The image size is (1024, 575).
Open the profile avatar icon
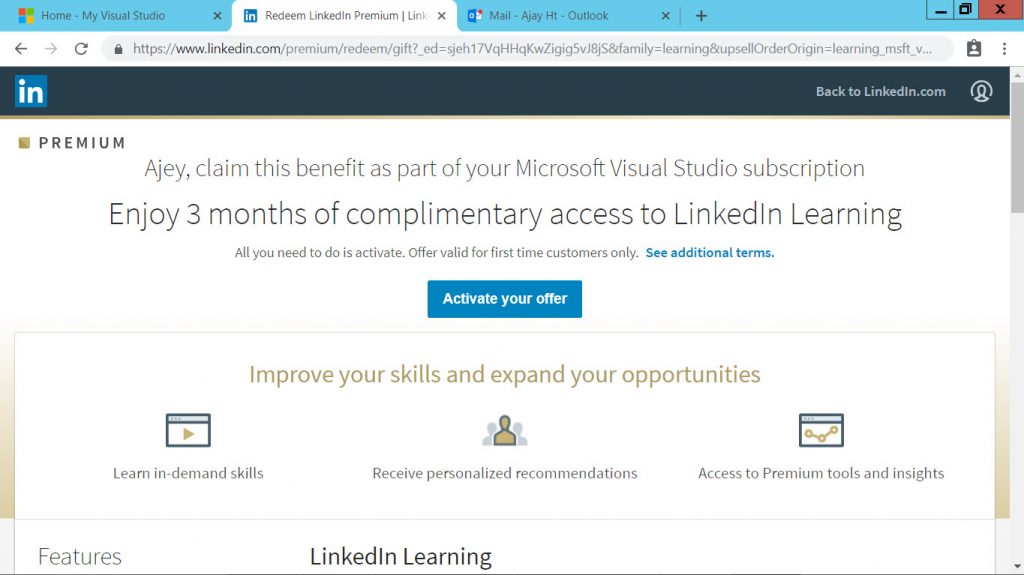click(x=981, y=91)
